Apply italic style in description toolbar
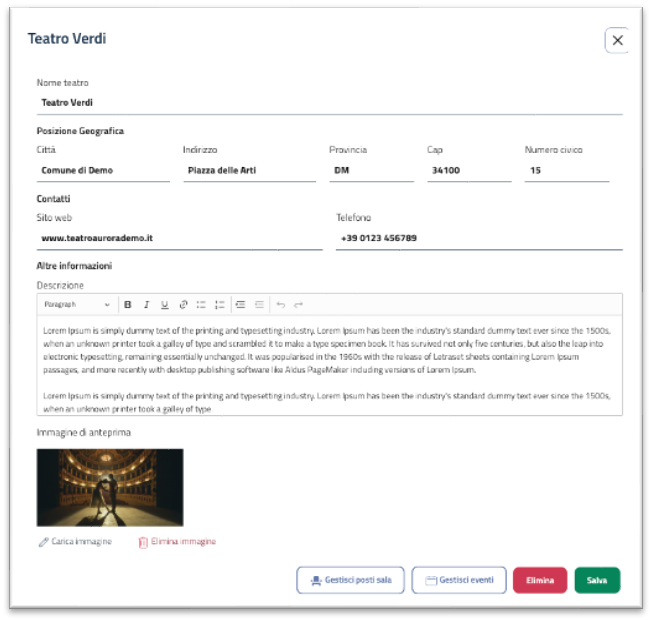This screenshot has width=650, height=620. pyautogui.click(x=146, y=304)
